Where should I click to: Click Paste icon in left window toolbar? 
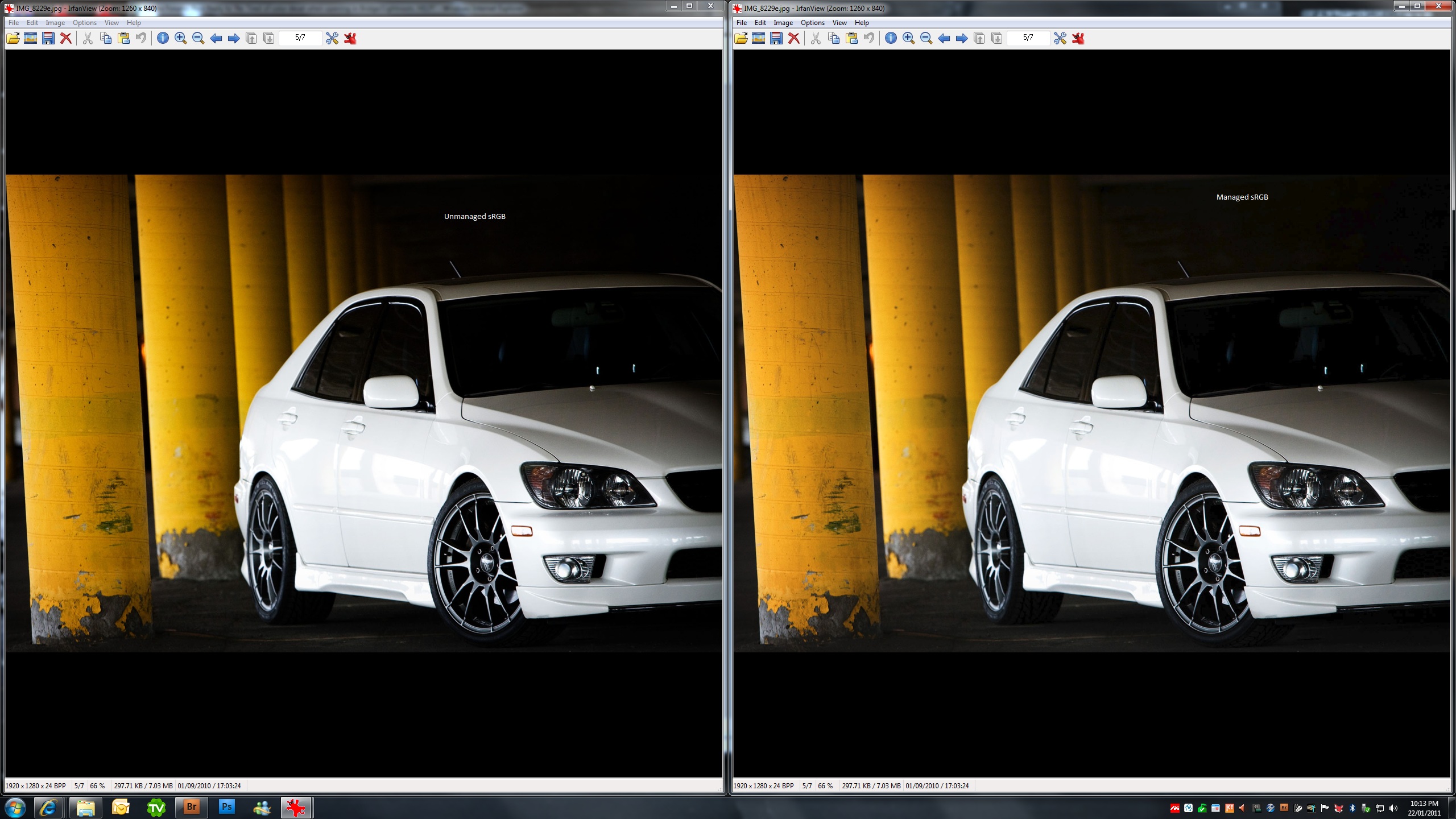click(x=123, y=38)
